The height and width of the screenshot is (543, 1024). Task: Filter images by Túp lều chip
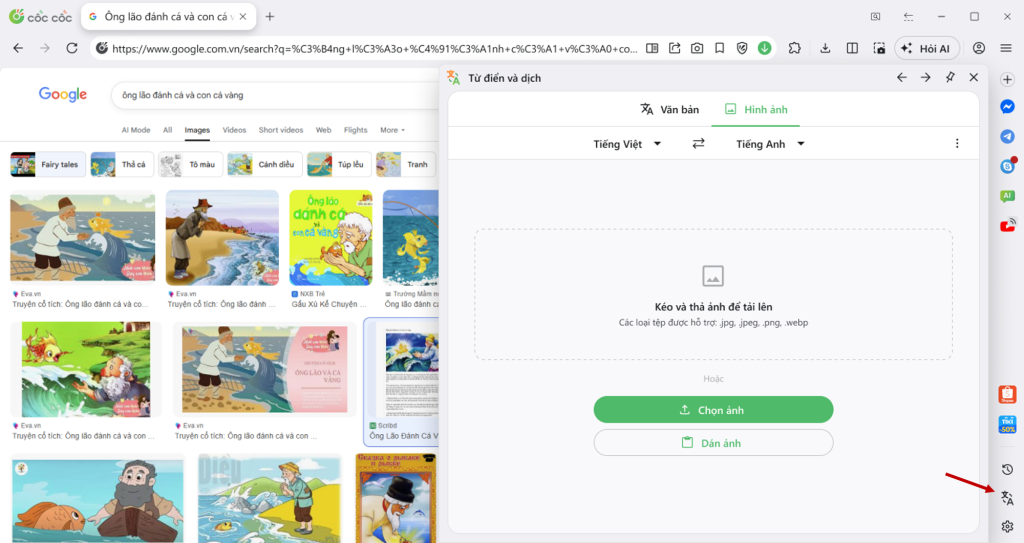(339, 165)
